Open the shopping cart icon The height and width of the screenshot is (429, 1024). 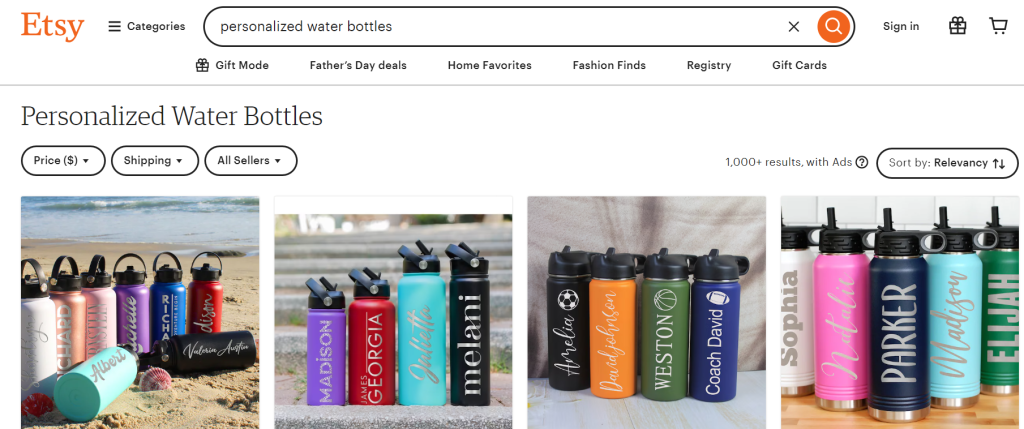point(998,26)
